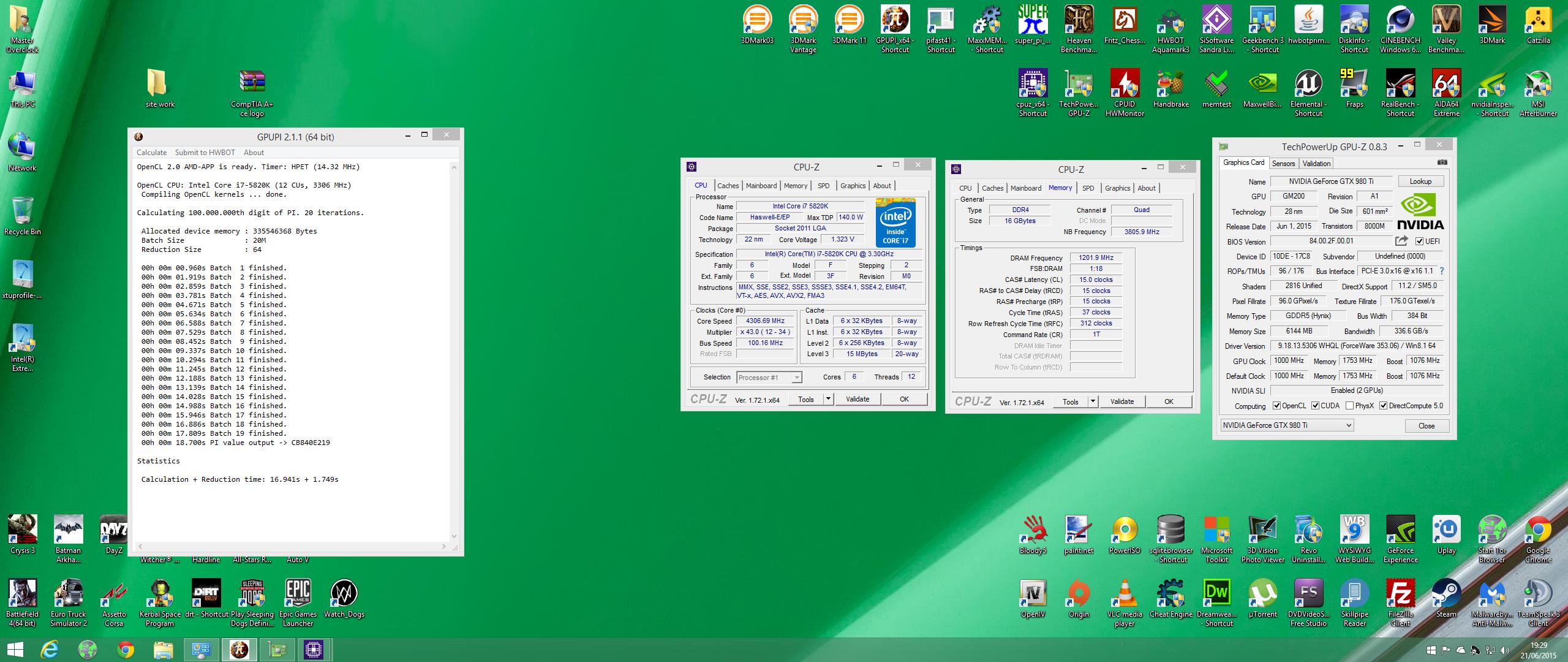Open Catzilla desktop icon
The image size is (1568, 662).
[x=1538, y=25]
